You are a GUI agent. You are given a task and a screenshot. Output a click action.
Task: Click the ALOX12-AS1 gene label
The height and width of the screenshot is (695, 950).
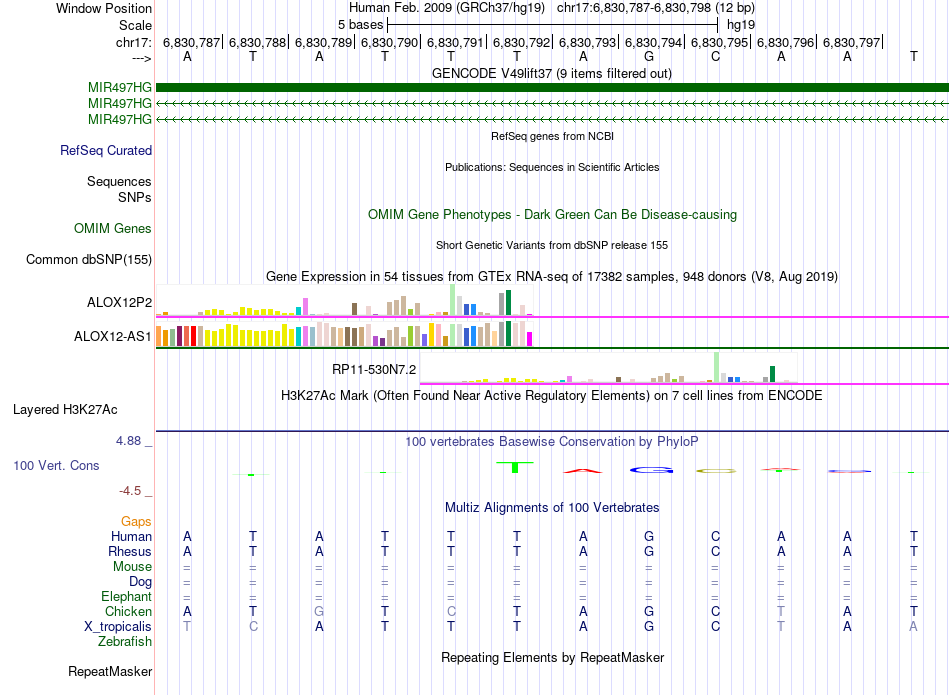pyautogui.click(x=113, y=336)
